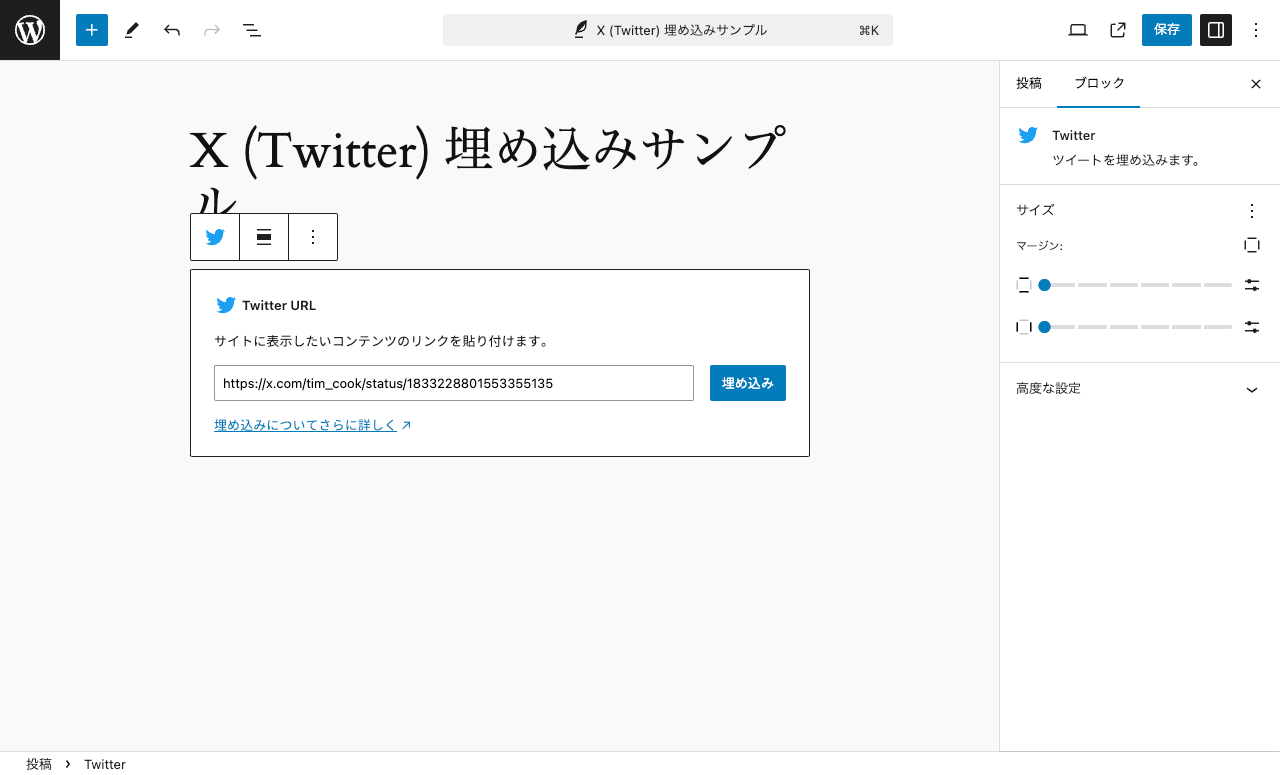Image resolution: width=1280 pixels, height=775 pixels.
Task: Click the マージン: label
Action: (1039, 246)
